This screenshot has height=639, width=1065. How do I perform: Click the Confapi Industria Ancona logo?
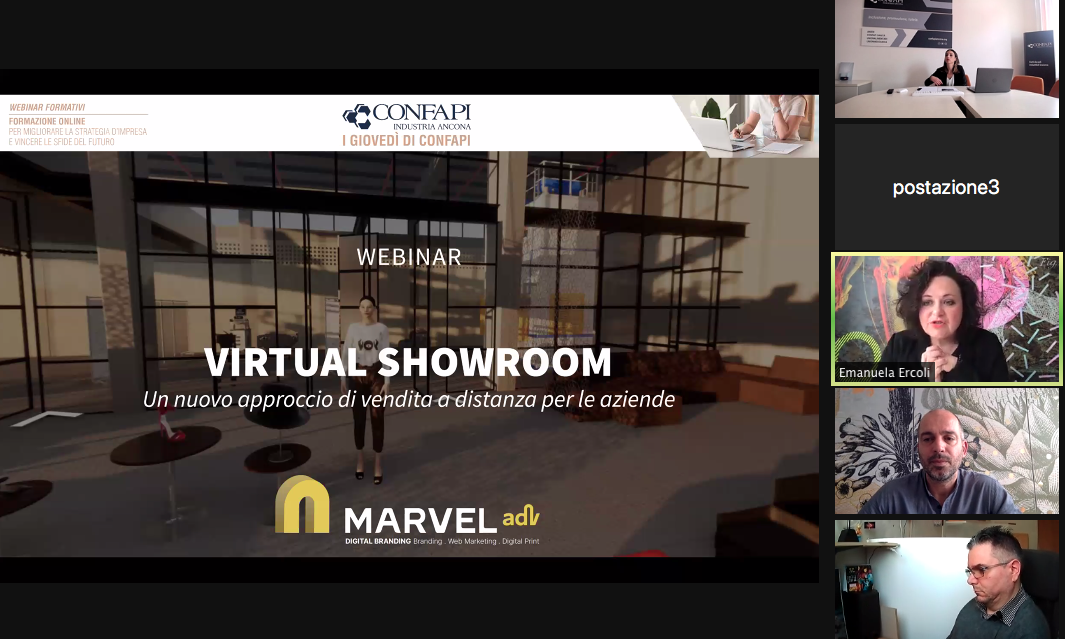[406, 117]
